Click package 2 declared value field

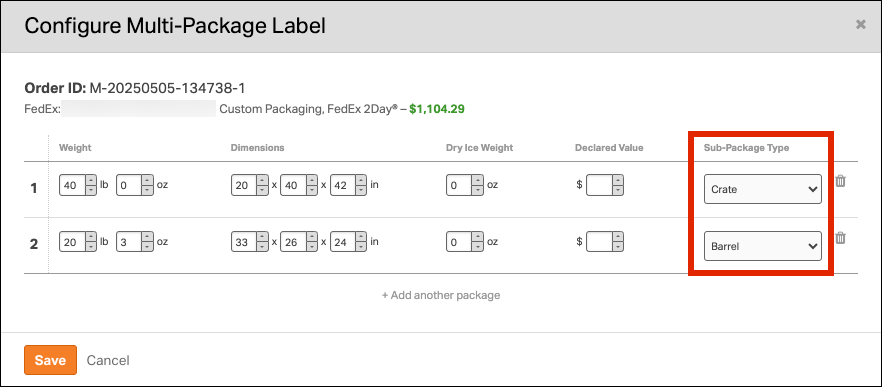pos(599,242)
